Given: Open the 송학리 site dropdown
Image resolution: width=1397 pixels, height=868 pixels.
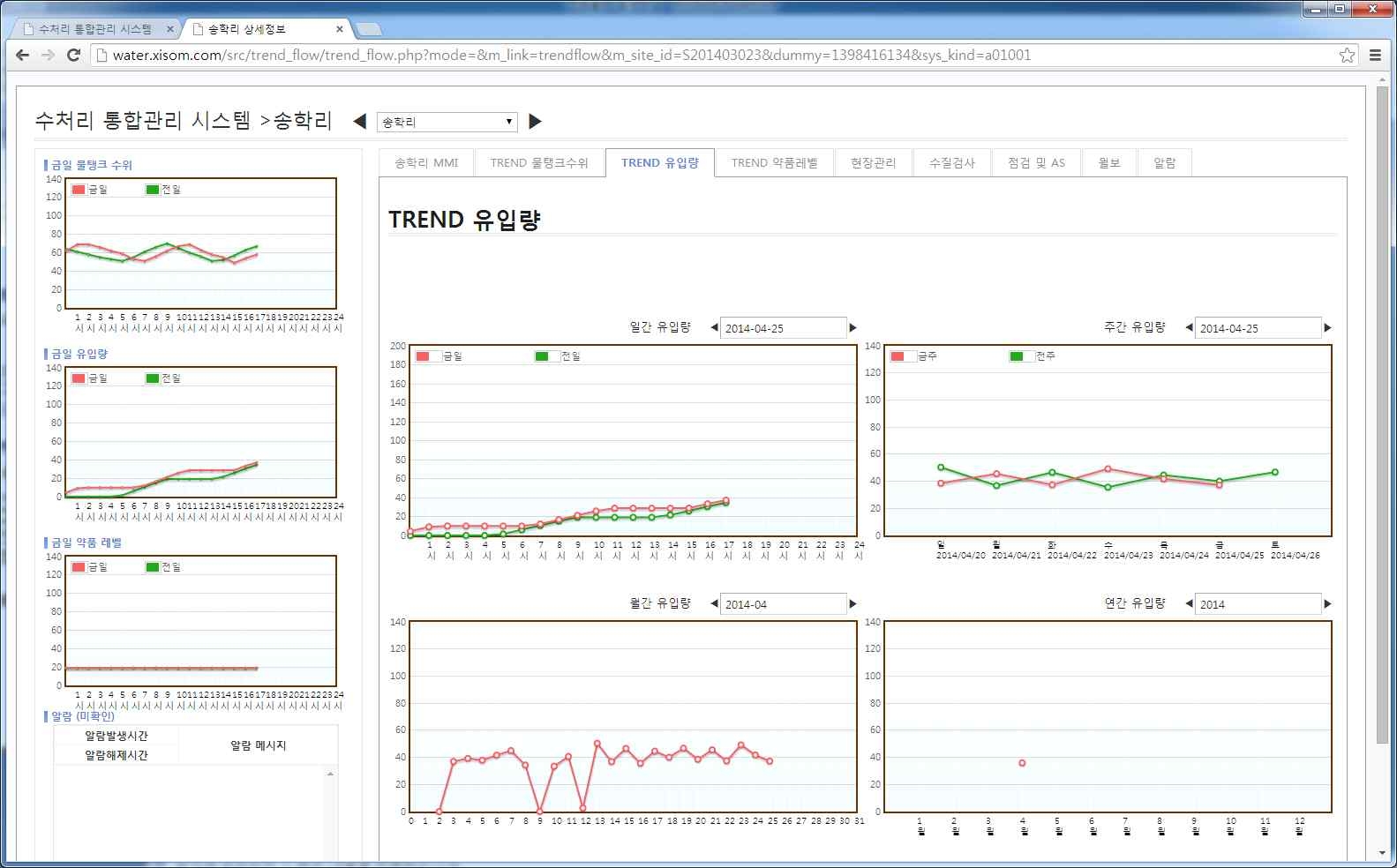Looking at the screenshot, I should [447, 122].
